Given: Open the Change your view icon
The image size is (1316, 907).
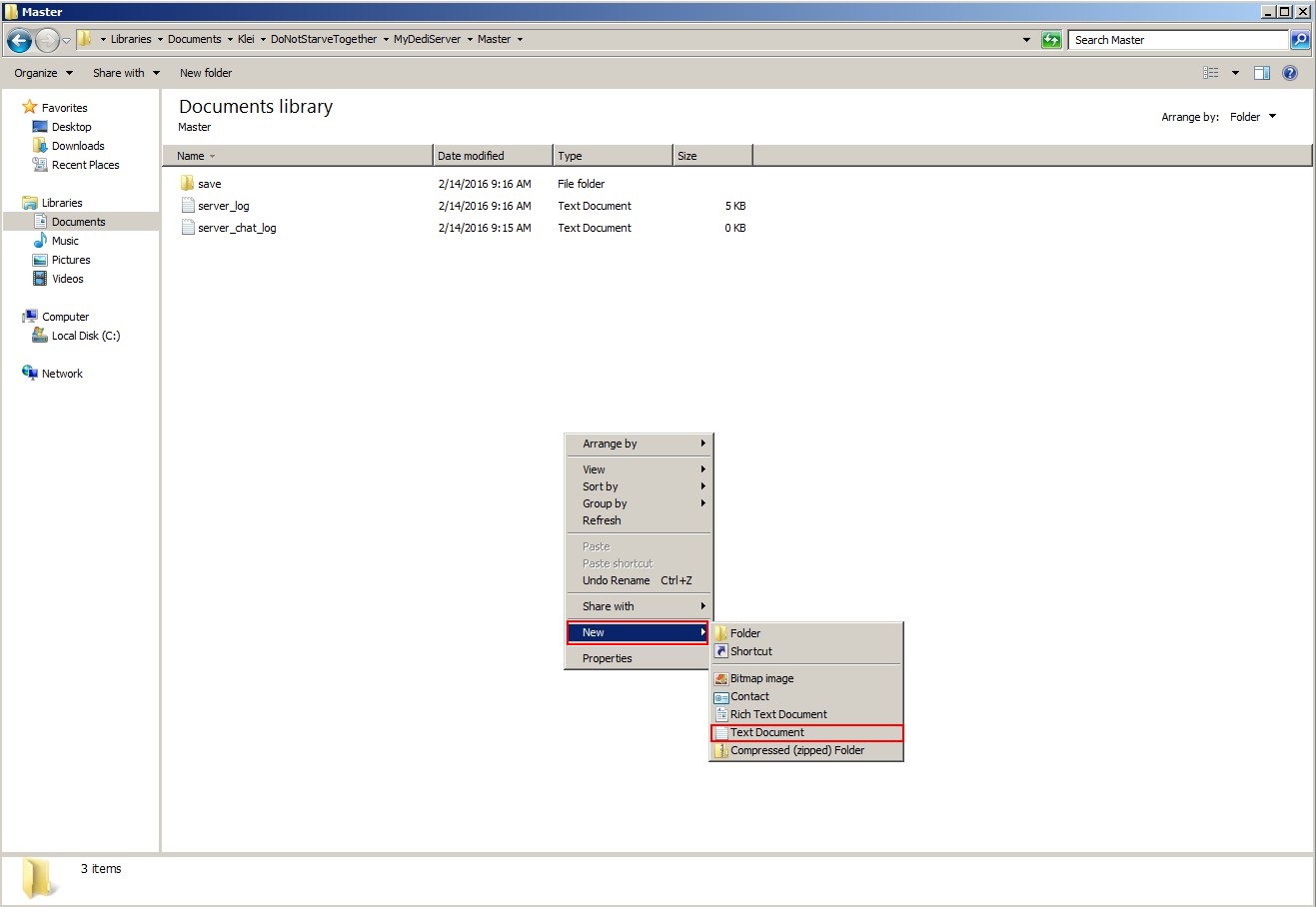Looking at the screenshot, I should point(1211,73).
